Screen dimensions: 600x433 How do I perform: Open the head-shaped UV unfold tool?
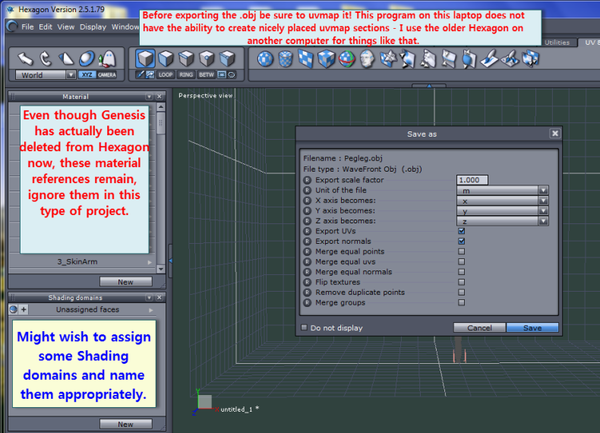click(x=367, y=59)
